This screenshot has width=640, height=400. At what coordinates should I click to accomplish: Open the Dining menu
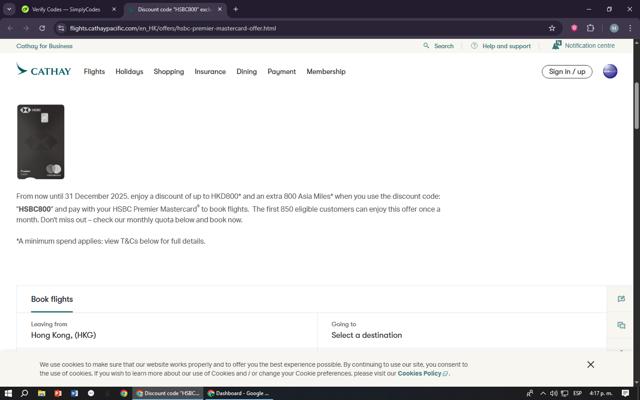pos(247,71)
